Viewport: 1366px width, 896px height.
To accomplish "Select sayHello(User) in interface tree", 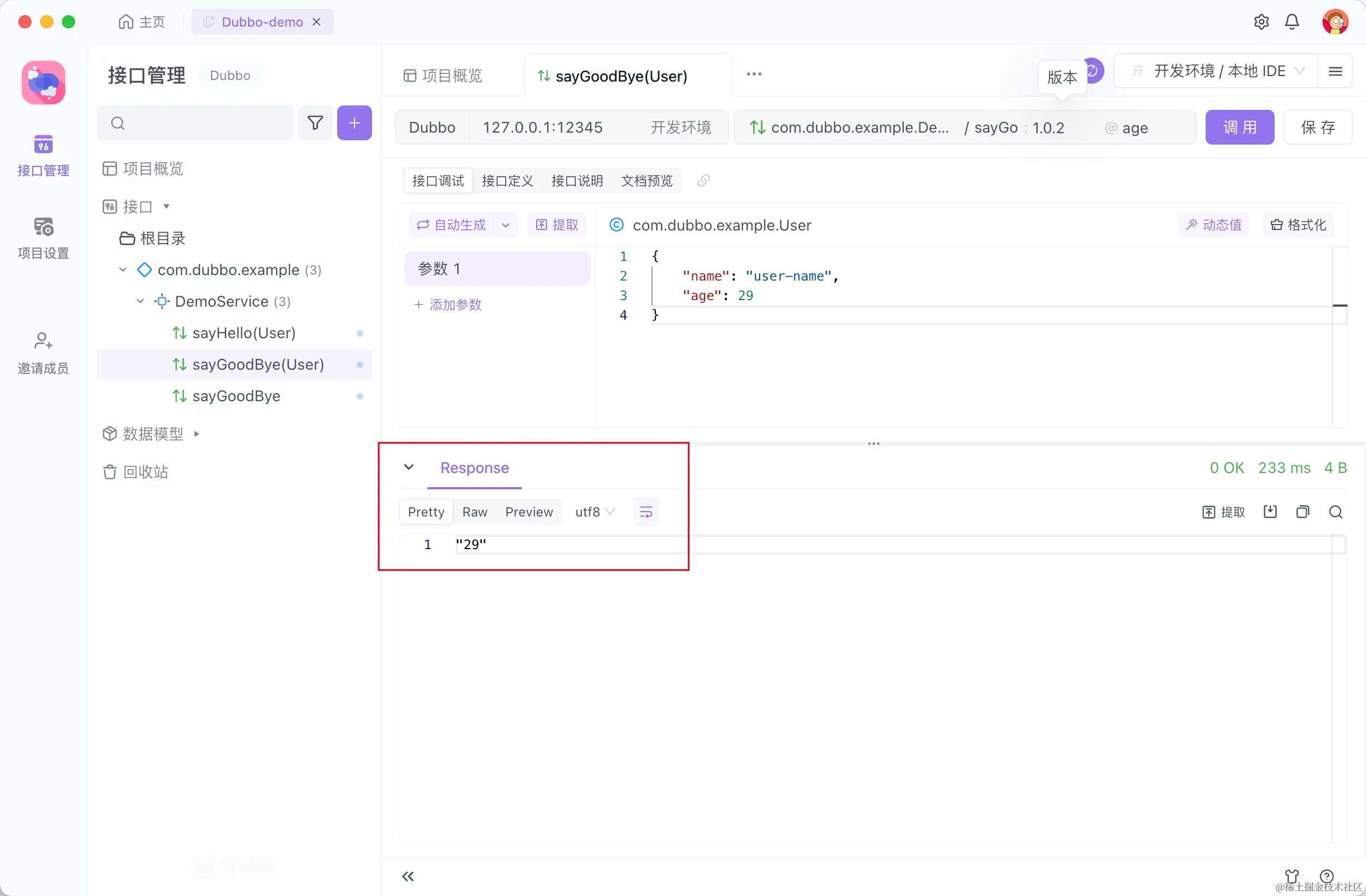I will click(x=244, y=333).
